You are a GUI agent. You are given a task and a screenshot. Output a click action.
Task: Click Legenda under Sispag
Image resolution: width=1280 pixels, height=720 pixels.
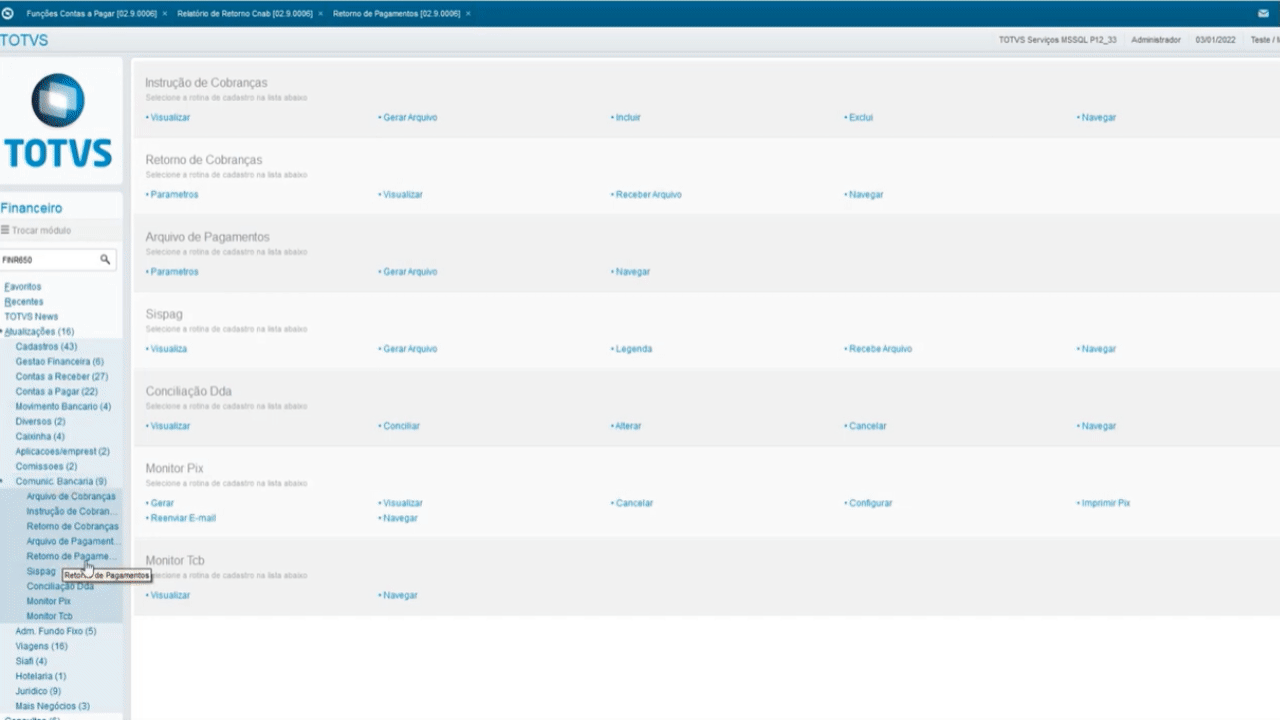point(632,349)
